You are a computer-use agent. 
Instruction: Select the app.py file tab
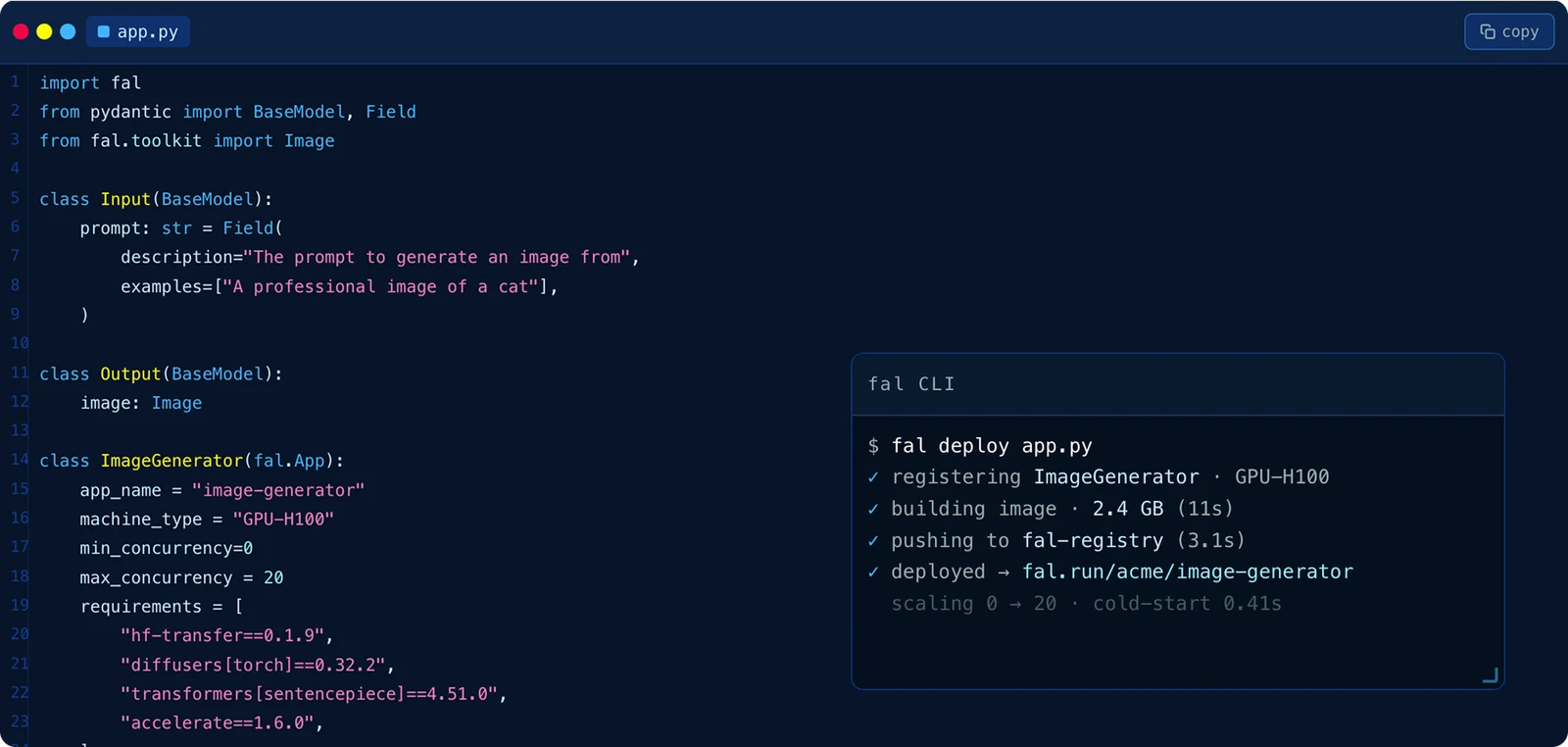tap(138, 31)
